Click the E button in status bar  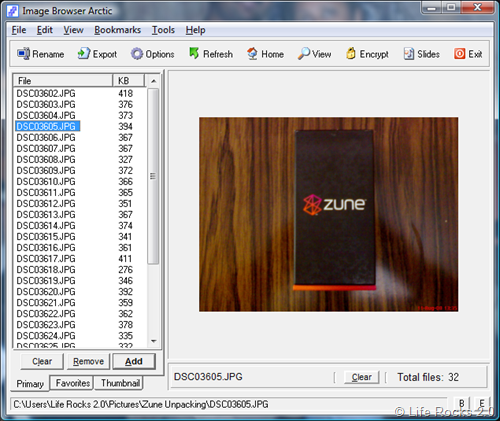(482, 403)
